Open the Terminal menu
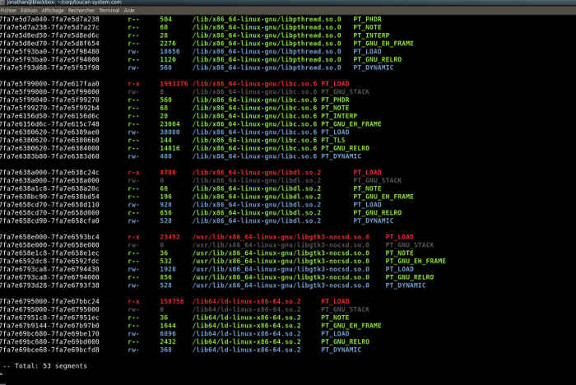This screenshot has width=576, height=385. 109,10
